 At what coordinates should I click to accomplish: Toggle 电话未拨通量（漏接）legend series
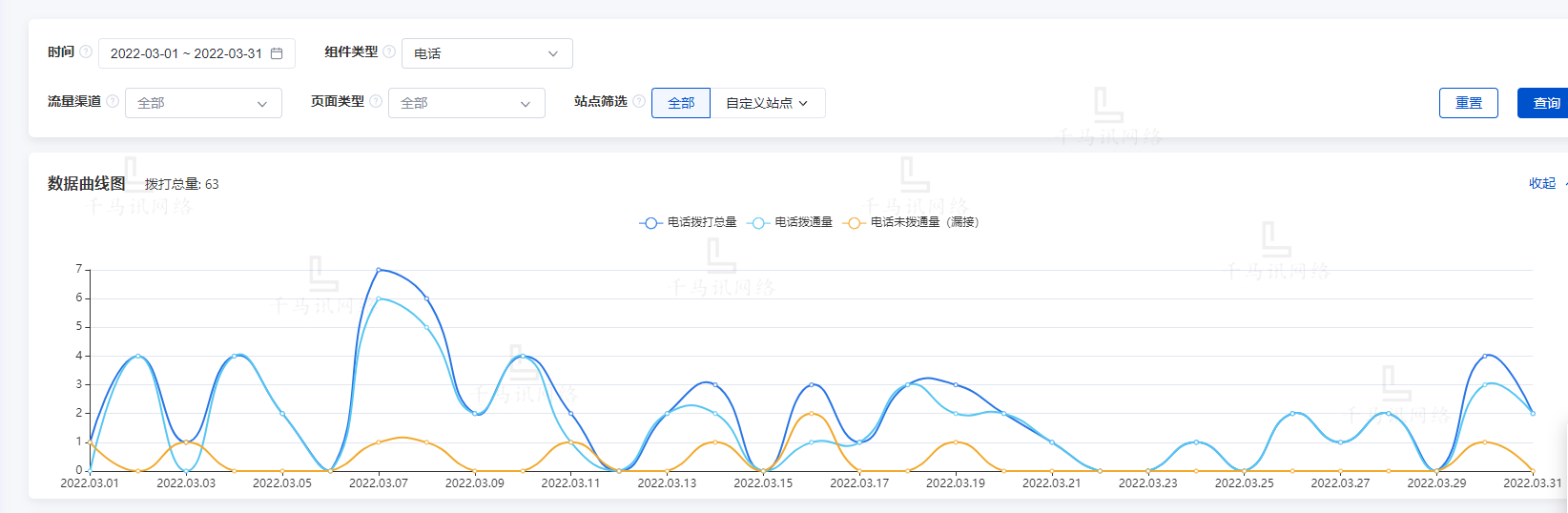pos(912,222)
